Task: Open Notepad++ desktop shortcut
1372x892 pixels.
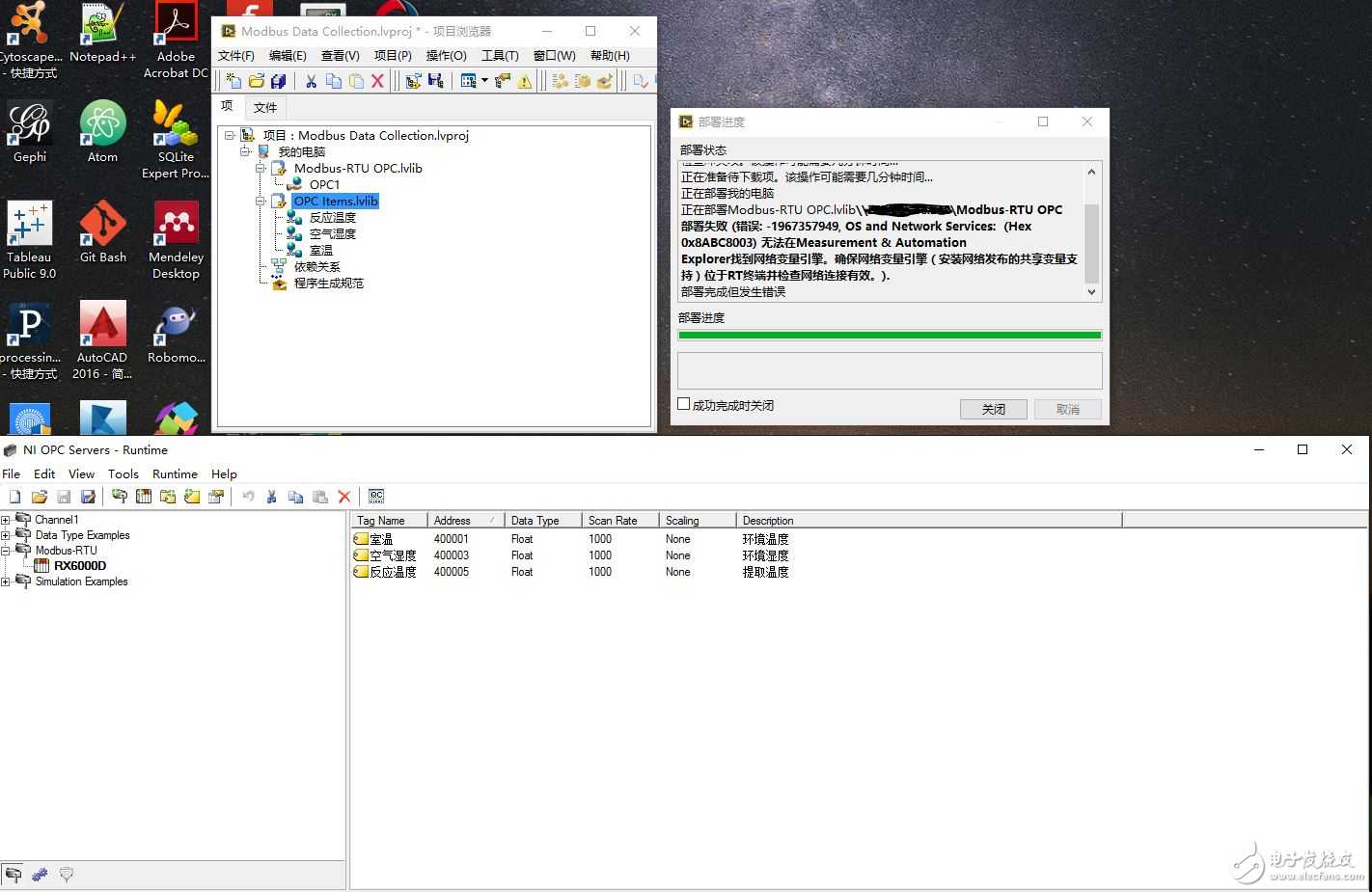Action: [x=102, y=33]
